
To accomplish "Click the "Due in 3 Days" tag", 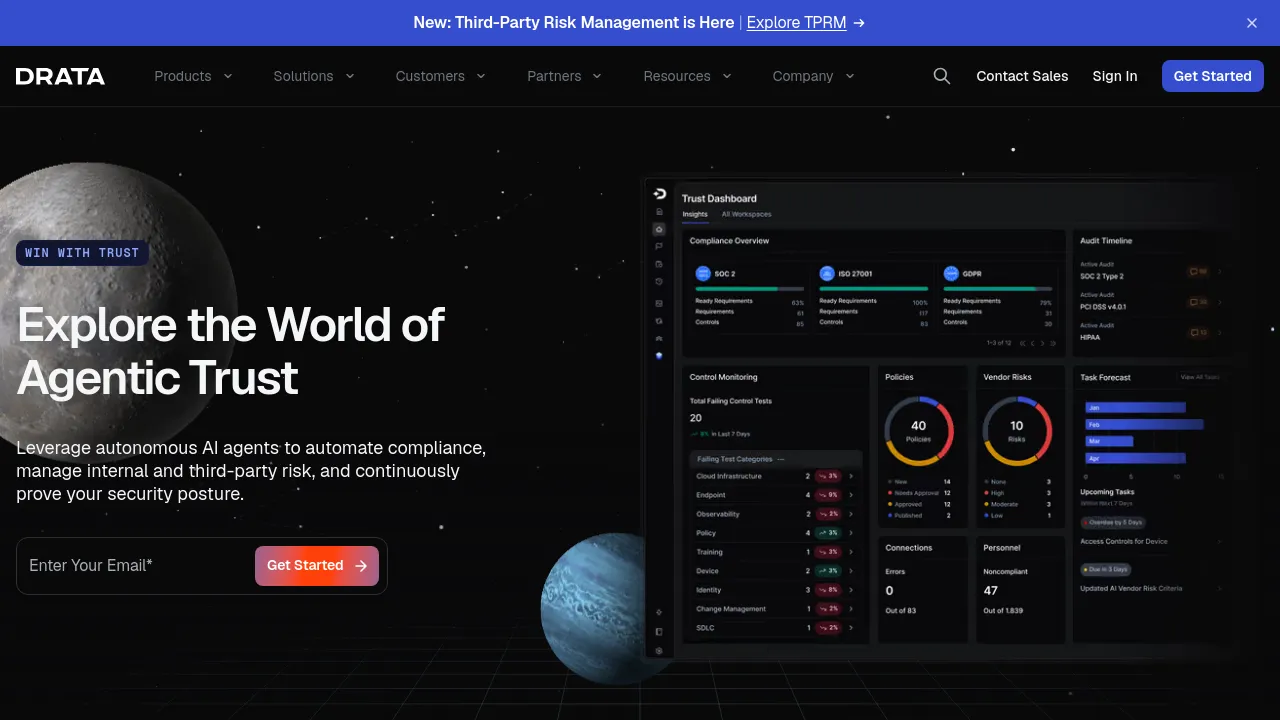I will pos(1106,570).
